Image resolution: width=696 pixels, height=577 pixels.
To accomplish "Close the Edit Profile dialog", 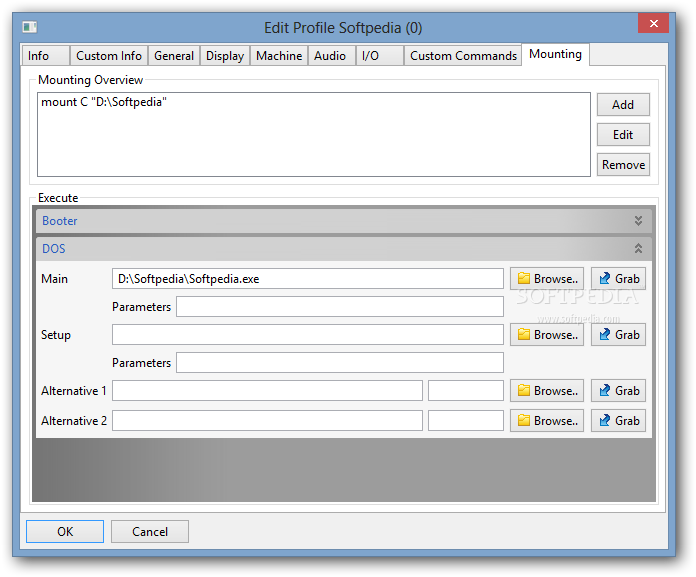I will tap(653, 24).
